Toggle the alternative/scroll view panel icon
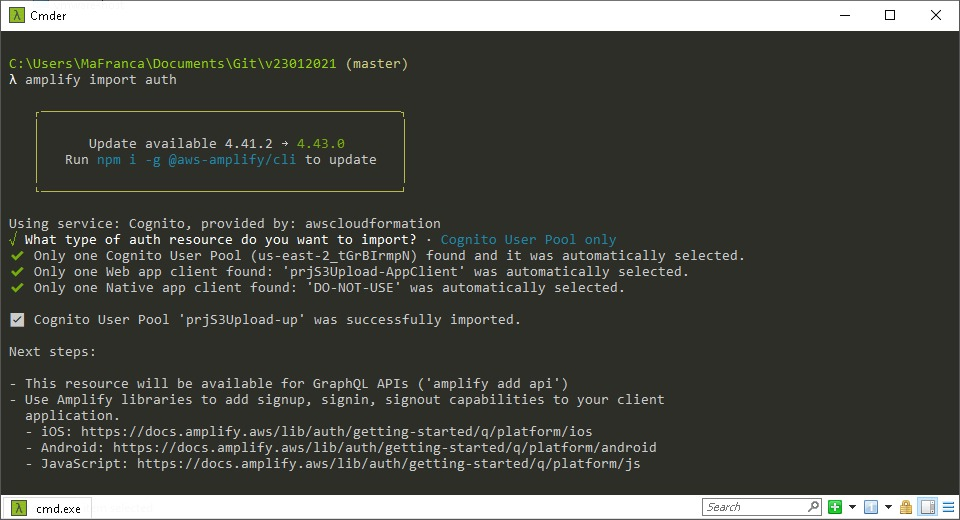Image resolution: width=960 pixels, height=520 pixels. (928, 507)
